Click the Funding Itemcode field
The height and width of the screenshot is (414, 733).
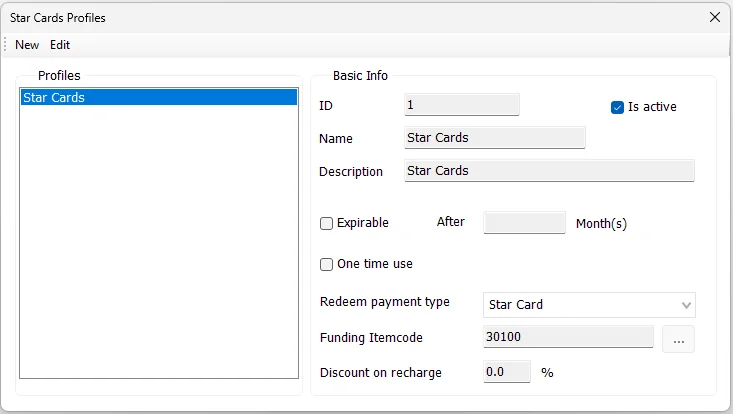pyautogui.click(x=568, y=337)
